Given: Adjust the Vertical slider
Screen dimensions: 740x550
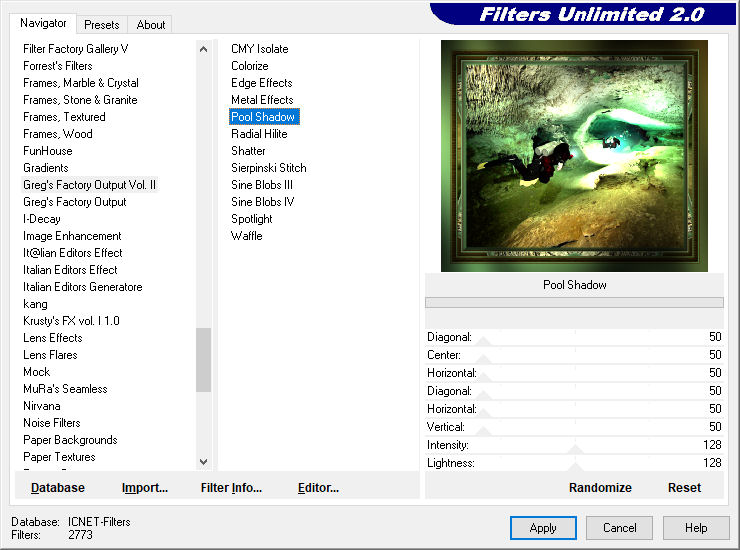Looking at the screenshot, I should coord(574,427).
